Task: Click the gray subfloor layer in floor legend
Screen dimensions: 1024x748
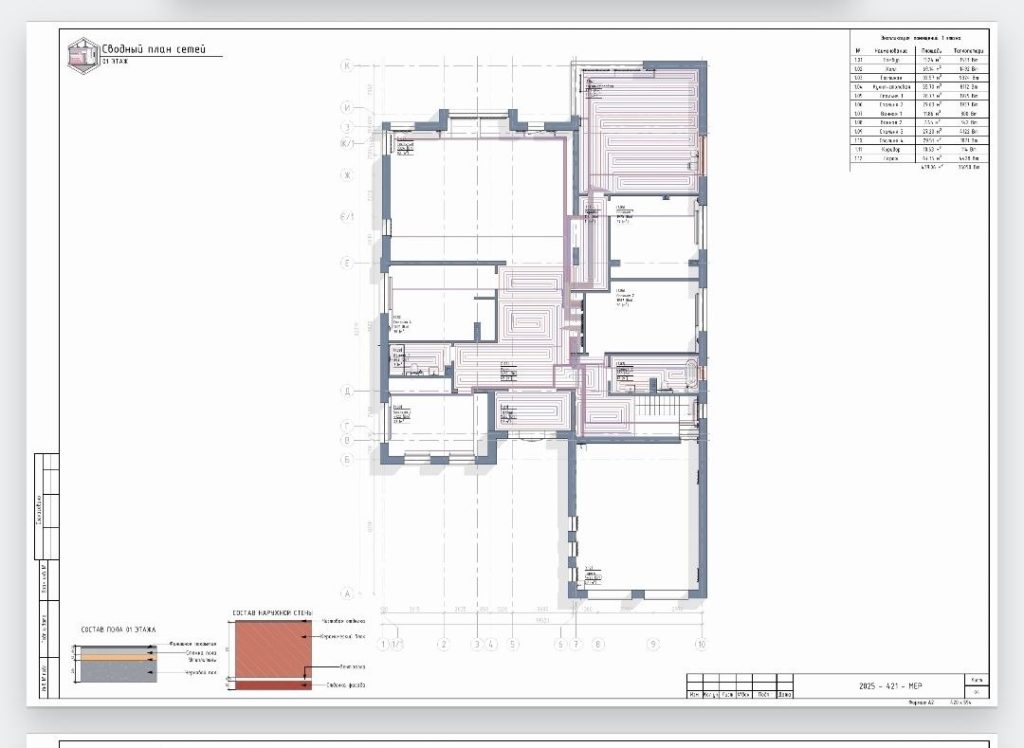Action: 118,672
